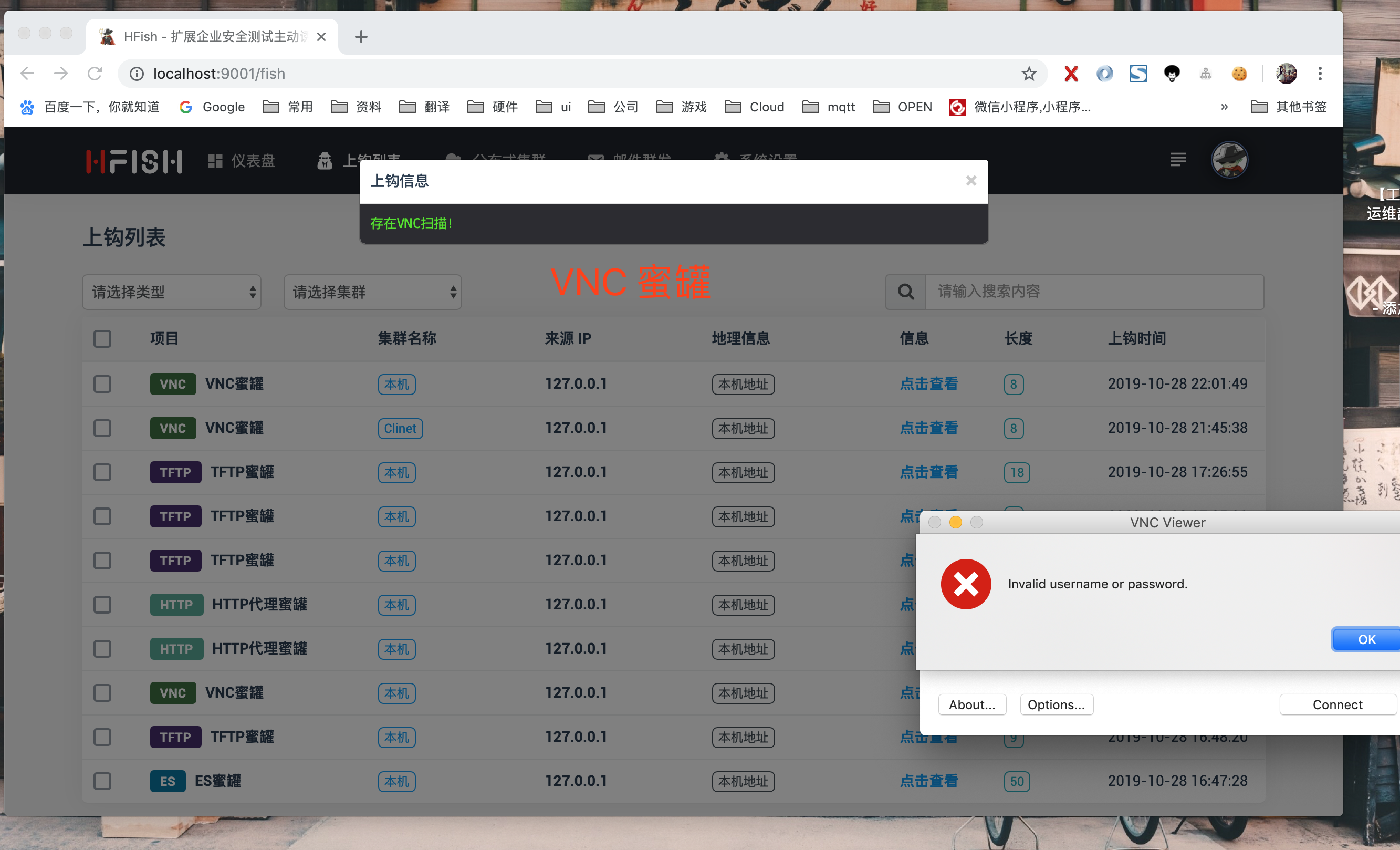Select the first VNC蜜罐 row checkbox
This screenshot has height=850, width=1400.
[102, 384]
